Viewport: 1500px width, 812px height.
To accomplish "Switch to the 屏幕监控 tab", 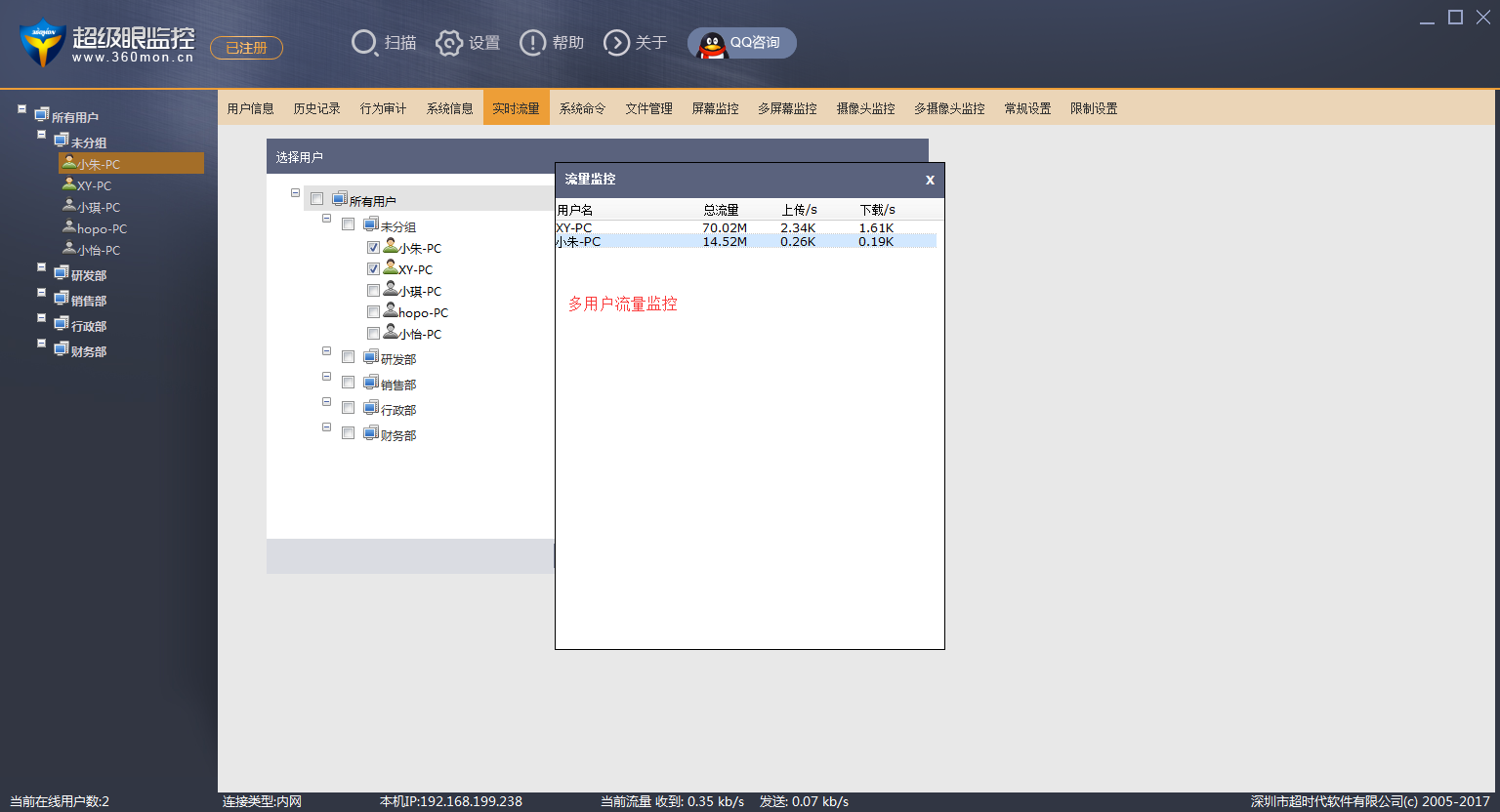I will pos(715,108).
